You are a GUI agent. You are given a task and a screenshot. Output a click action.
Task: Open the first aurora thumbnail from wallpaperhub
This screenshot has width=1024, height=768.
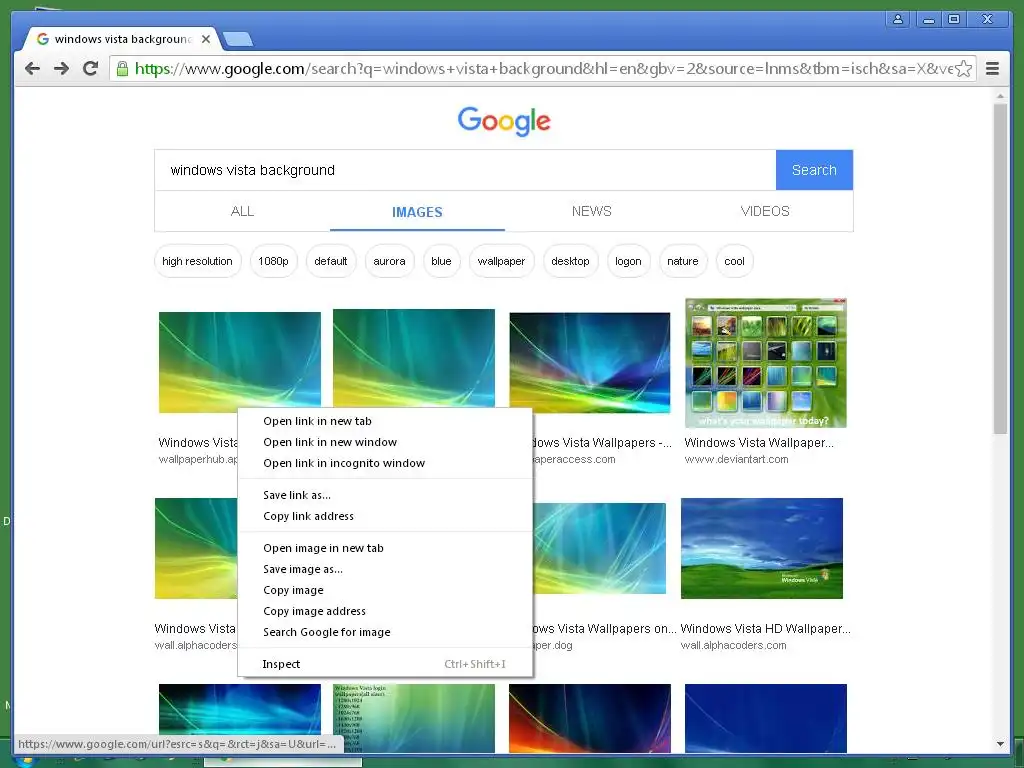tap(240, 362)
